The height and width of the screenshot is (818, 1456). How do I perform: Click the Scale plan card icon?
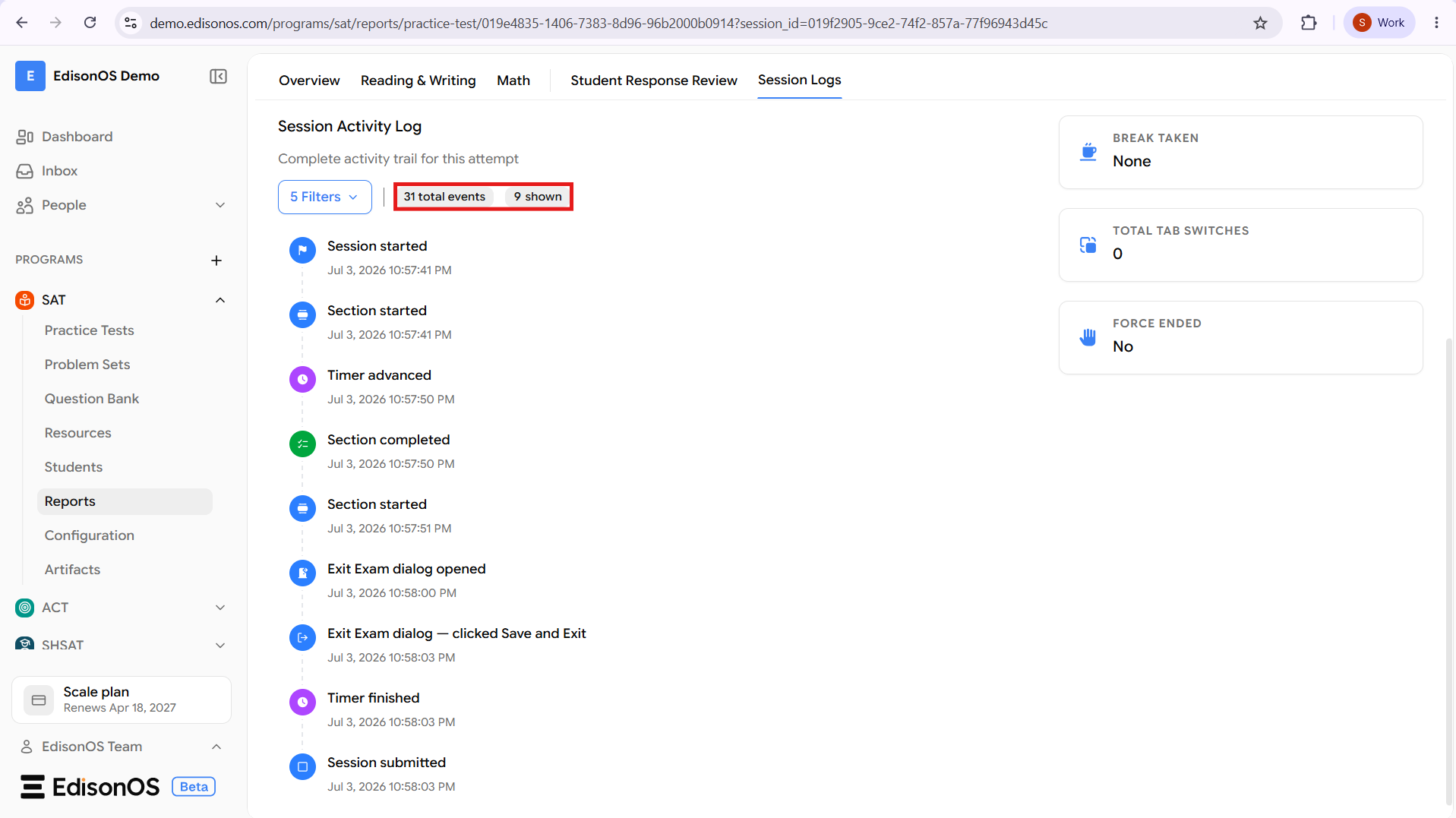click(39, 700)
